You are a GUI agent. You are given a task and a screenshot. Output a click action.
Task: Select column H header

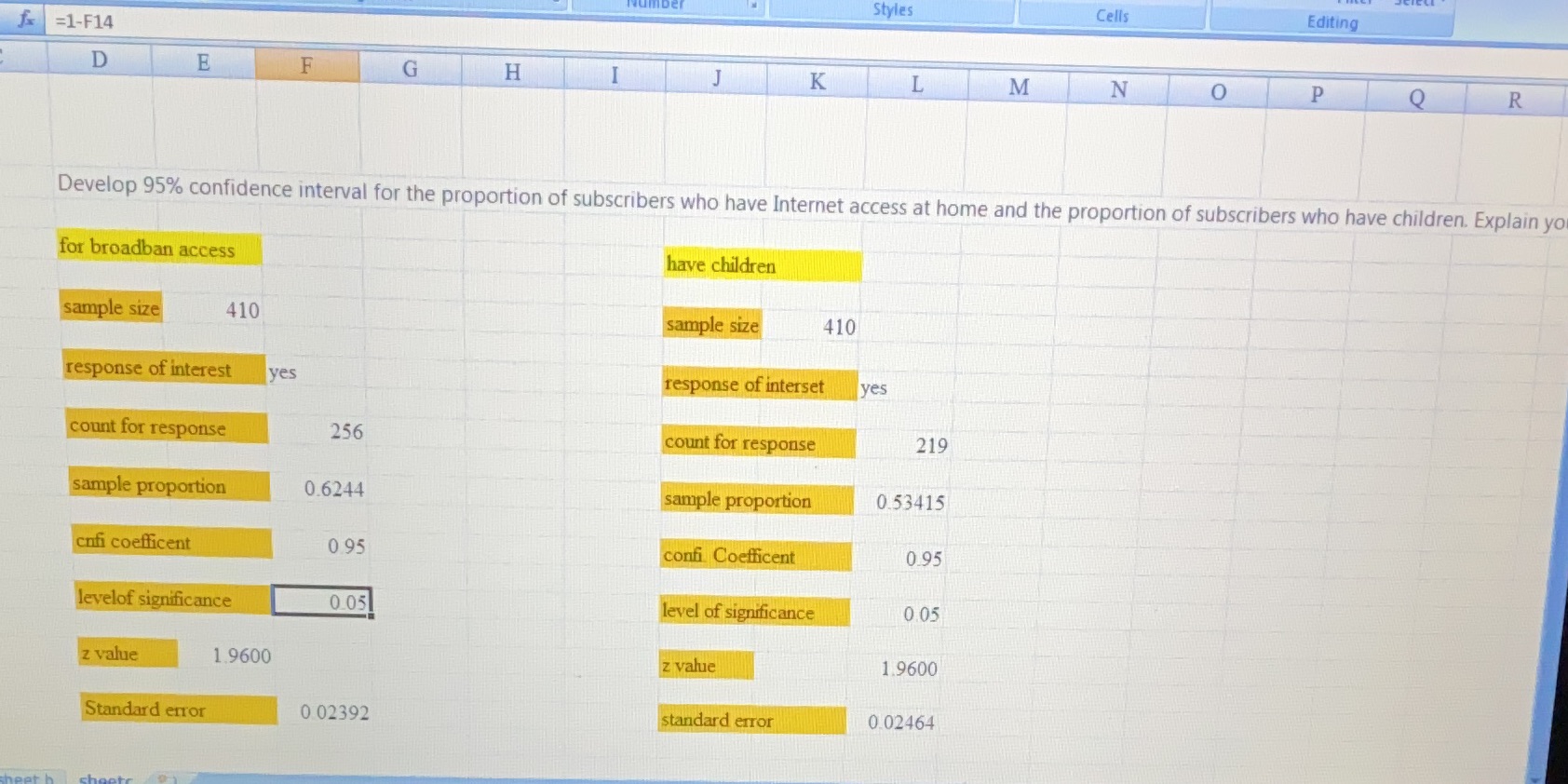(512, 72)
